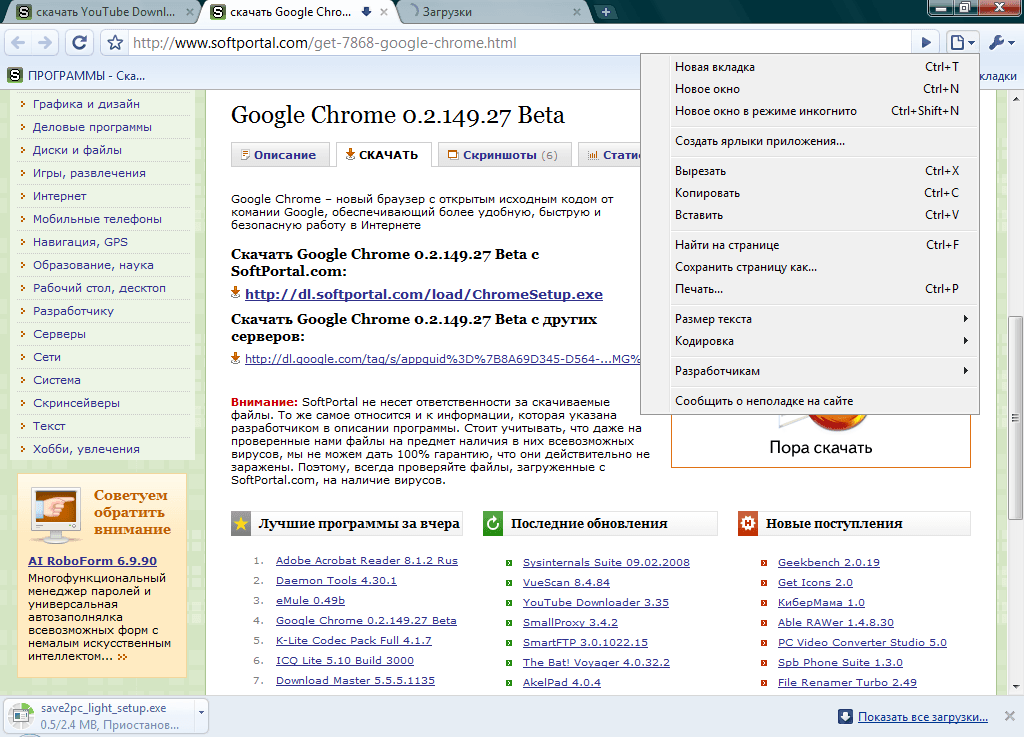
Task: Download ChromeSetup.exe from softportal link
Action: tap(424, 294)
